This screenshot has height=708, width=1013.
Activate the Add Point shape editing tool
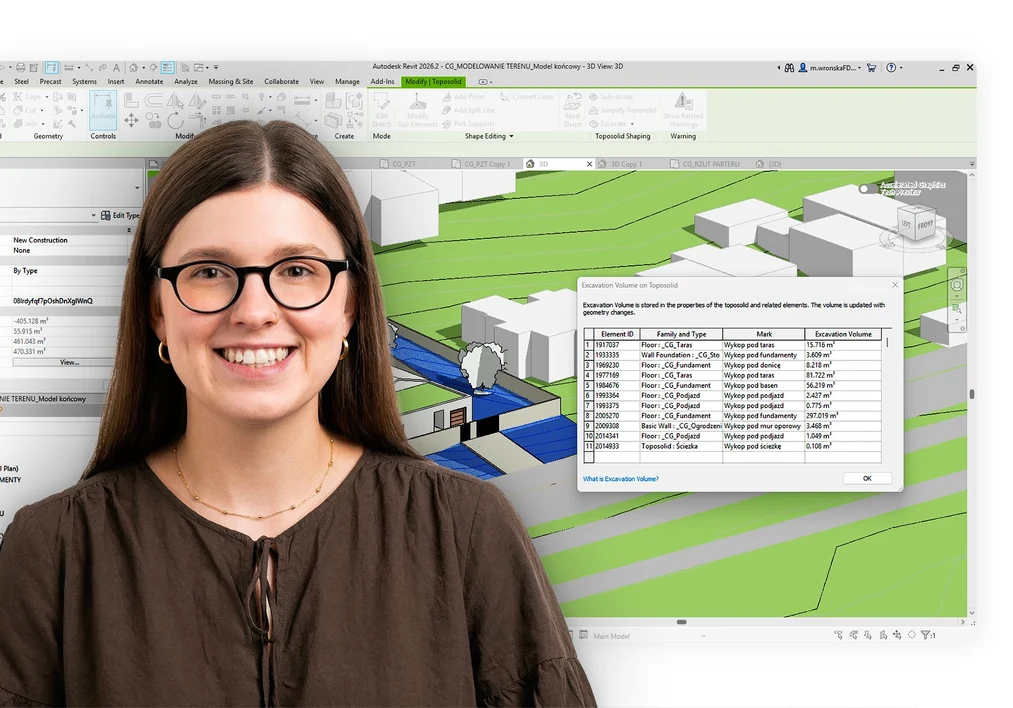coord(465,96)
